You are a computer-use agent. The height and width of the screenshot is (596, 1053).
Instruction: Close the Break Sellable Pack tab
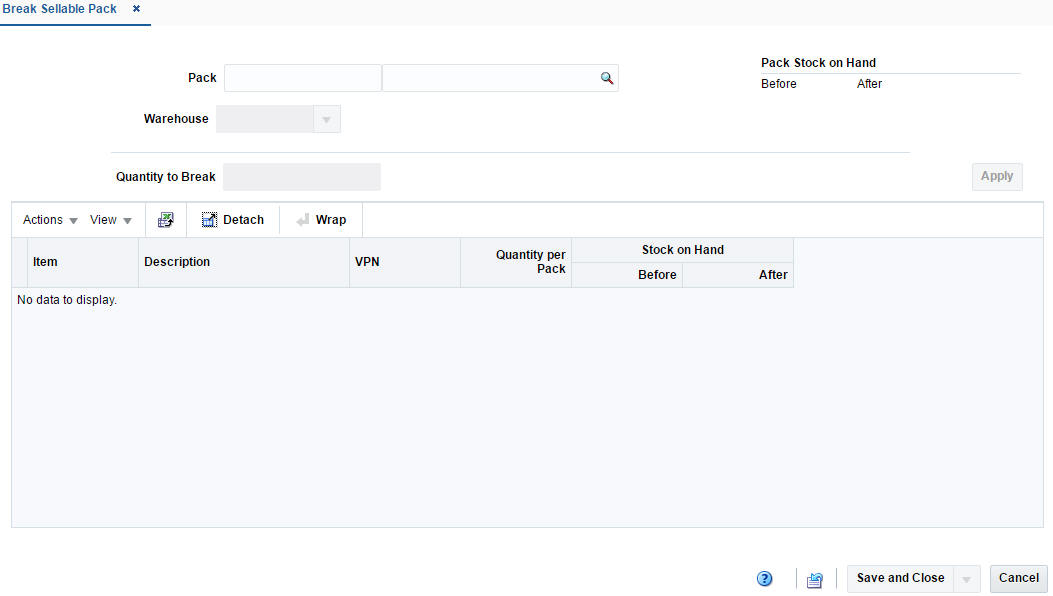pos(136,9)
